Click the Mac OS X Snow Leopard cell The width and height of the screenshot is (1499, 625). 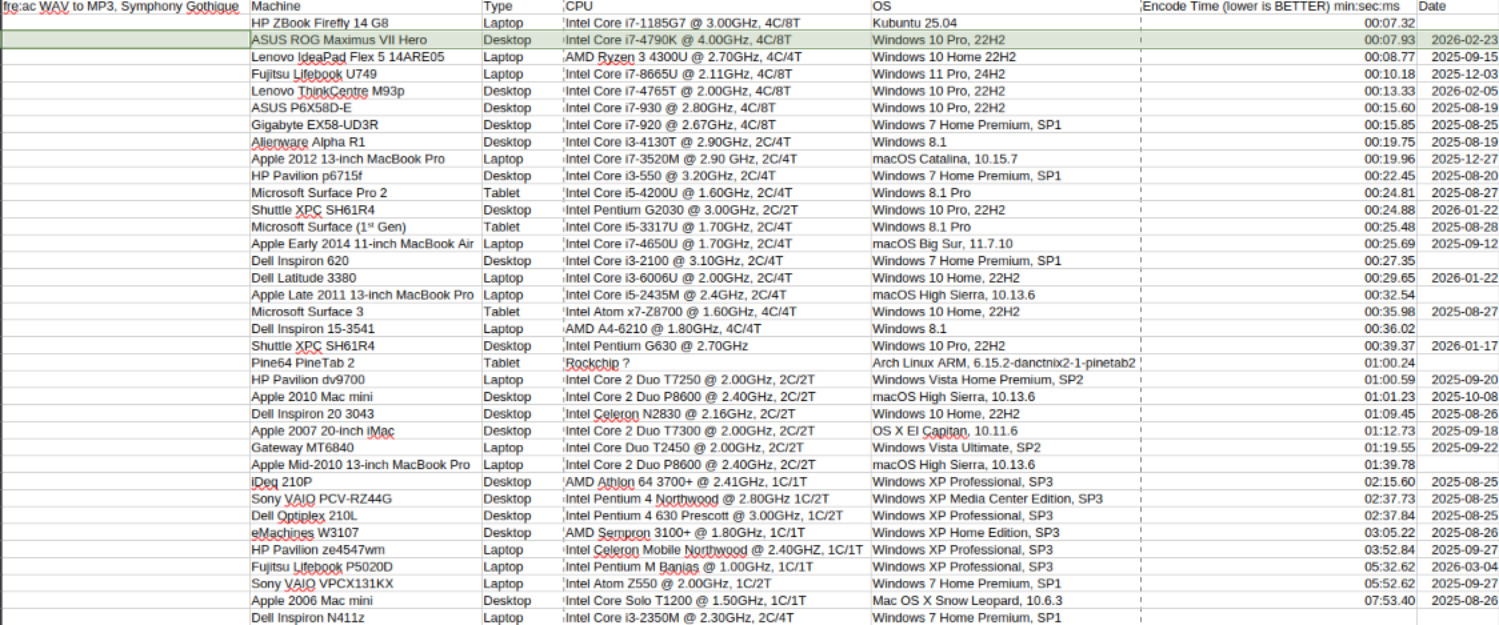(967, 601)
